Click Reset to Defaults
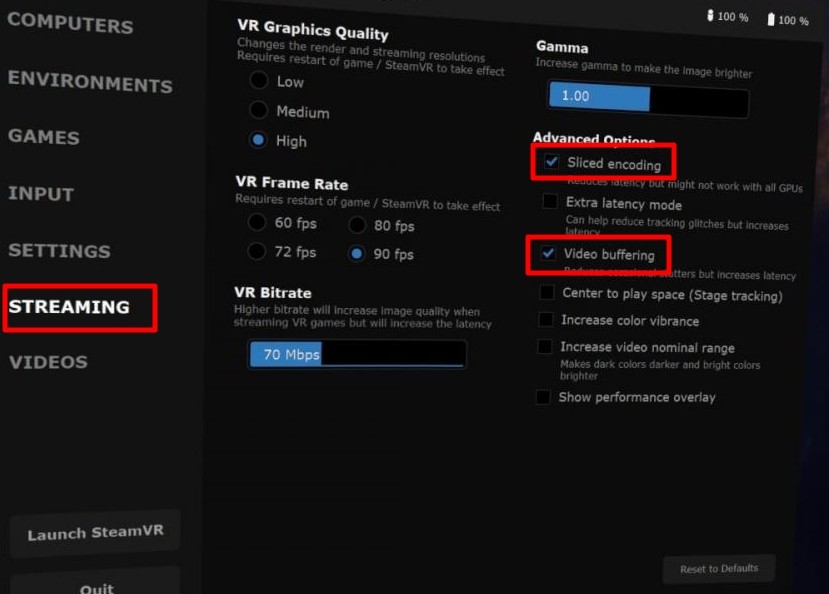This screenshot has height=594, width=829. (x=719, y=569)
